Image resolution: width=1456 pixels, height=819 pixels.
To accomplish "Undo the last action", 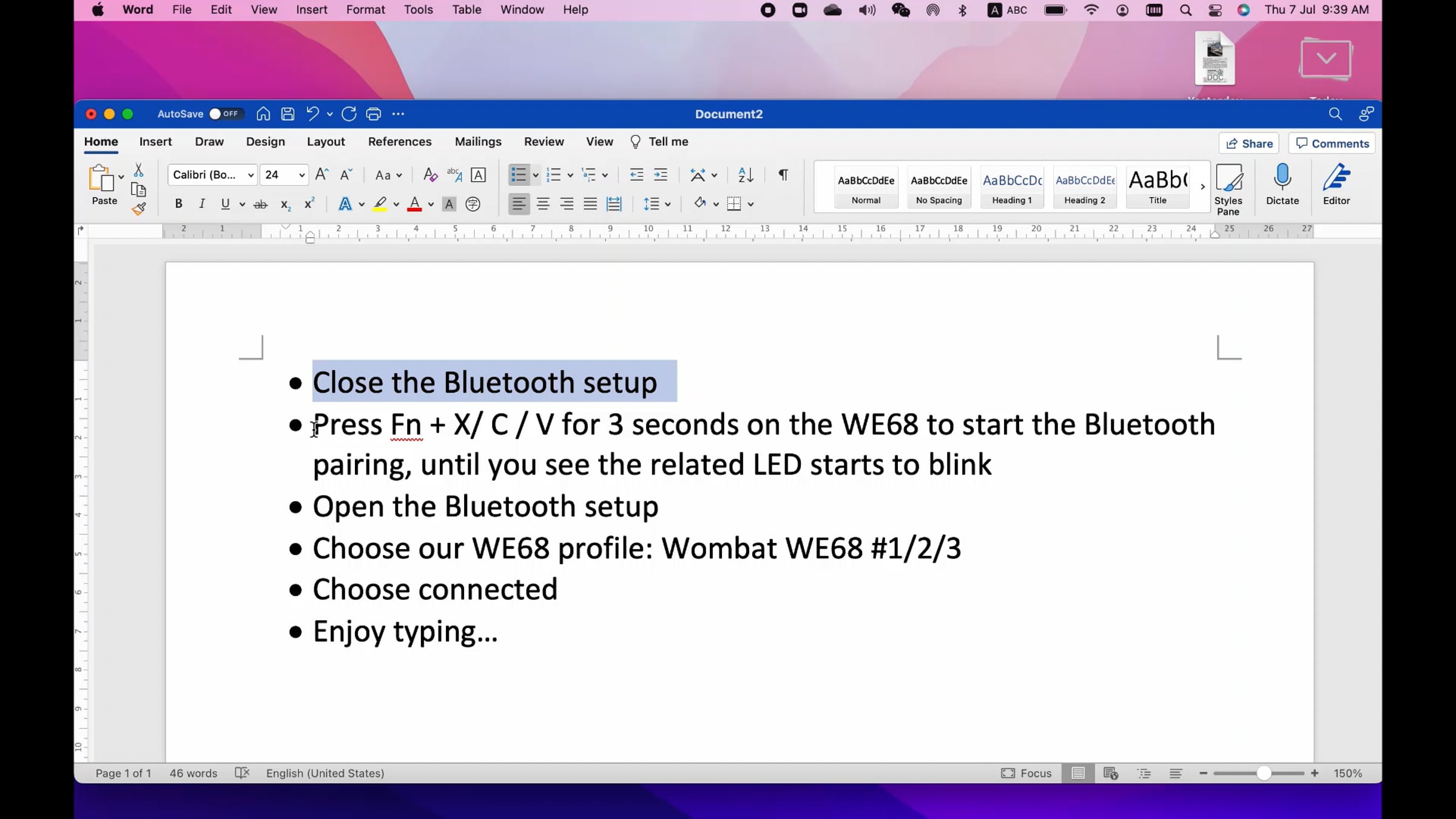I will pos(312,114).
